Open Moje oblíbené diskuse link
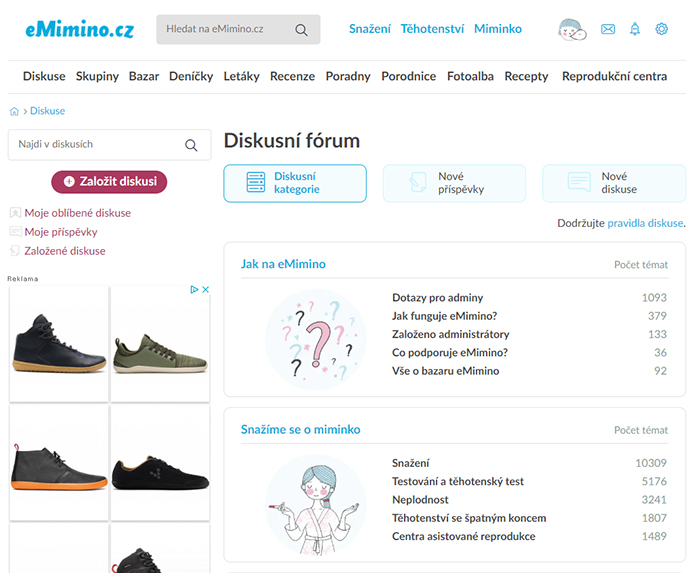The width and height of the screenshot is (694, 573). click(77, 213)
